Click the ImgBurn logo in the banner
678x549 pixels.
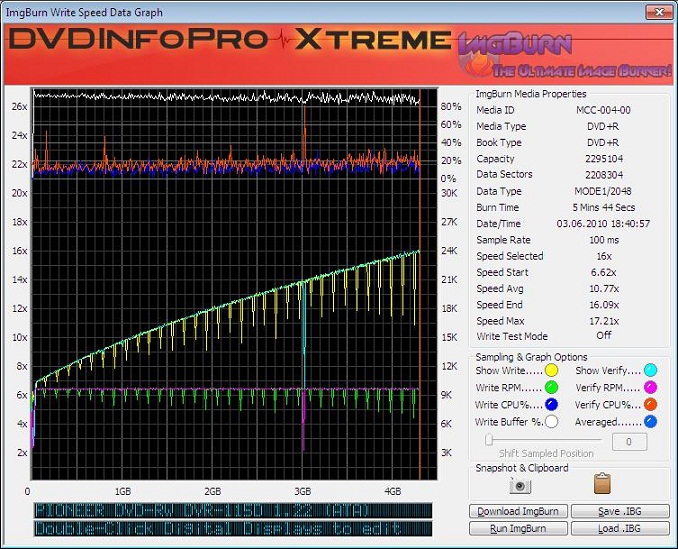(x=516, y=45)
